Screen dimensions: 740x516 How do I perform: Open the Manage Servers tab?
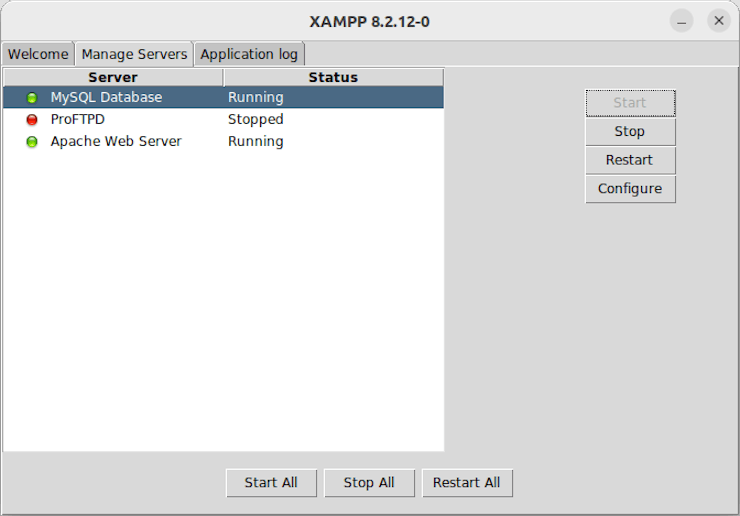click(134, 54)
